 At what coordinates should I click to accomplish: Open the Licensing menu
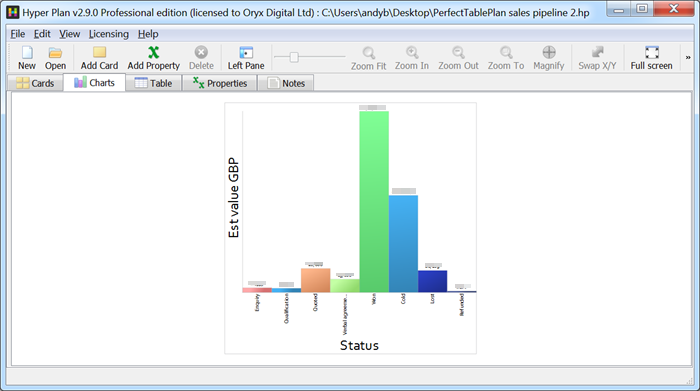(108, 34)
